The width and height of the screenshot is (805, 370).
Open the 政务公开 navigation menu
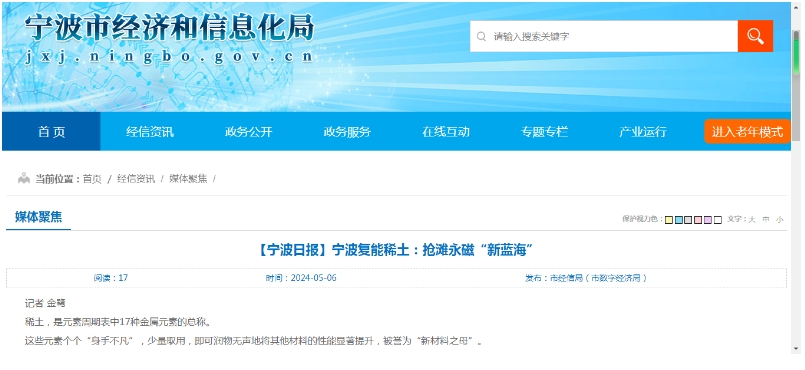(x=248, y=132)
